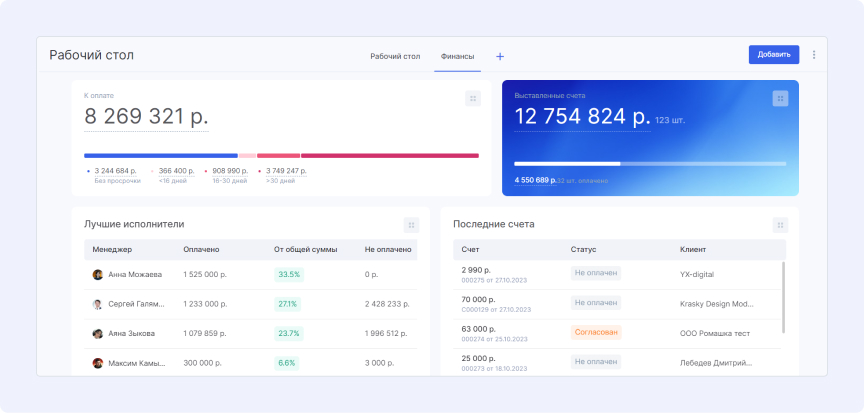Click Анна Можаева avatar
864x413 pixels.
tap(98, 274)
